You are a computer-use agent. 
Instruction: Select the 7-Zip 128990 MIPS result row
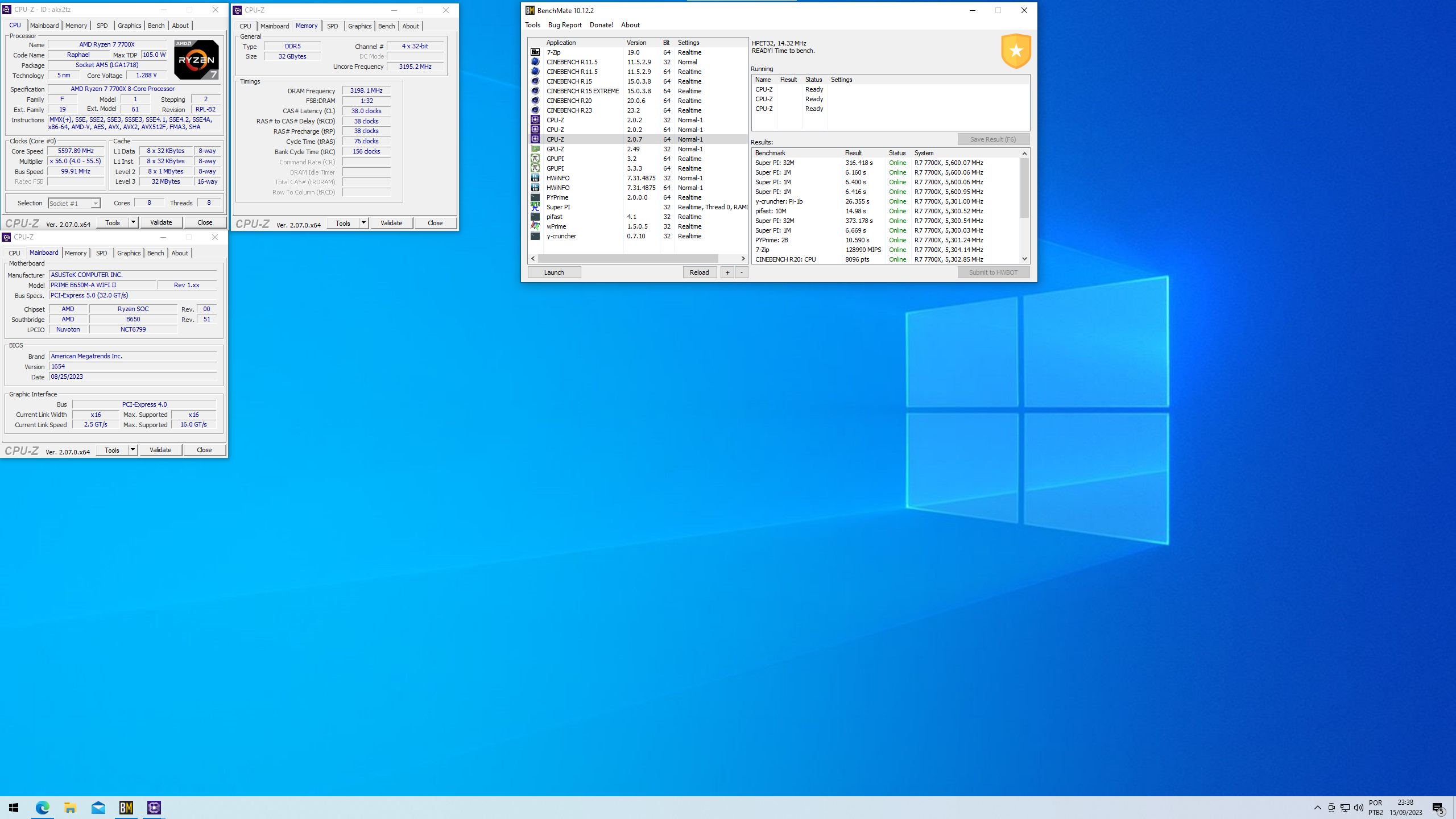click(x=886, y=250)
